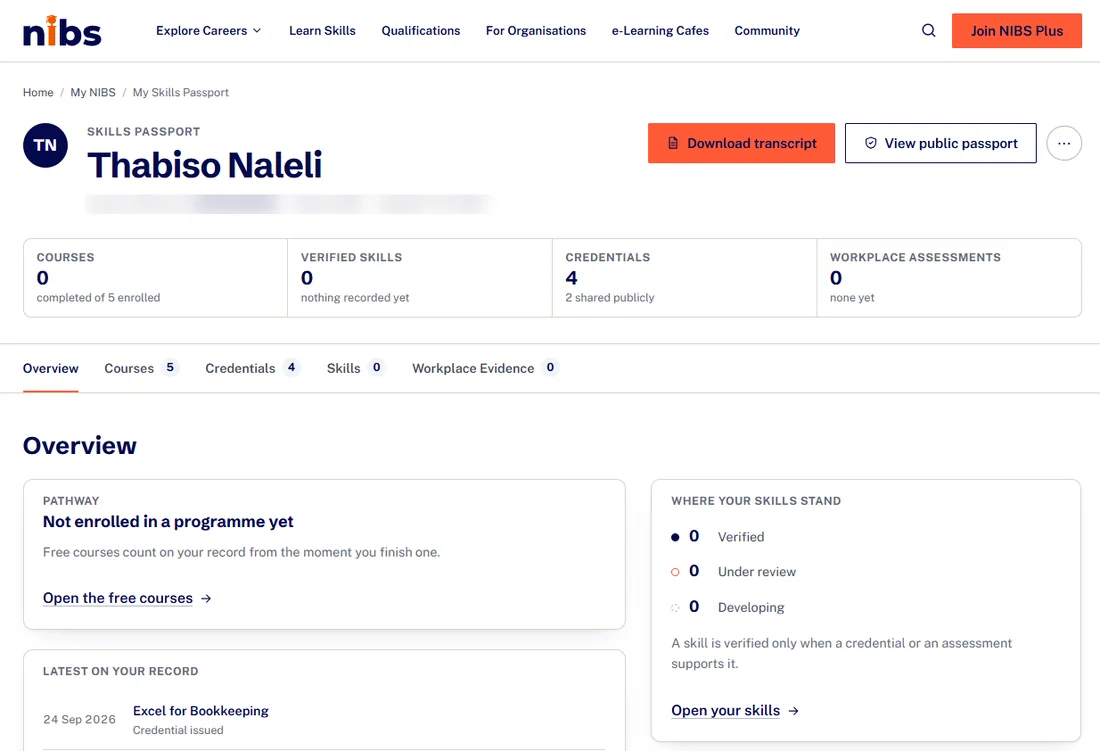
Task: Click the nibs logo
Action: [62, 31]
